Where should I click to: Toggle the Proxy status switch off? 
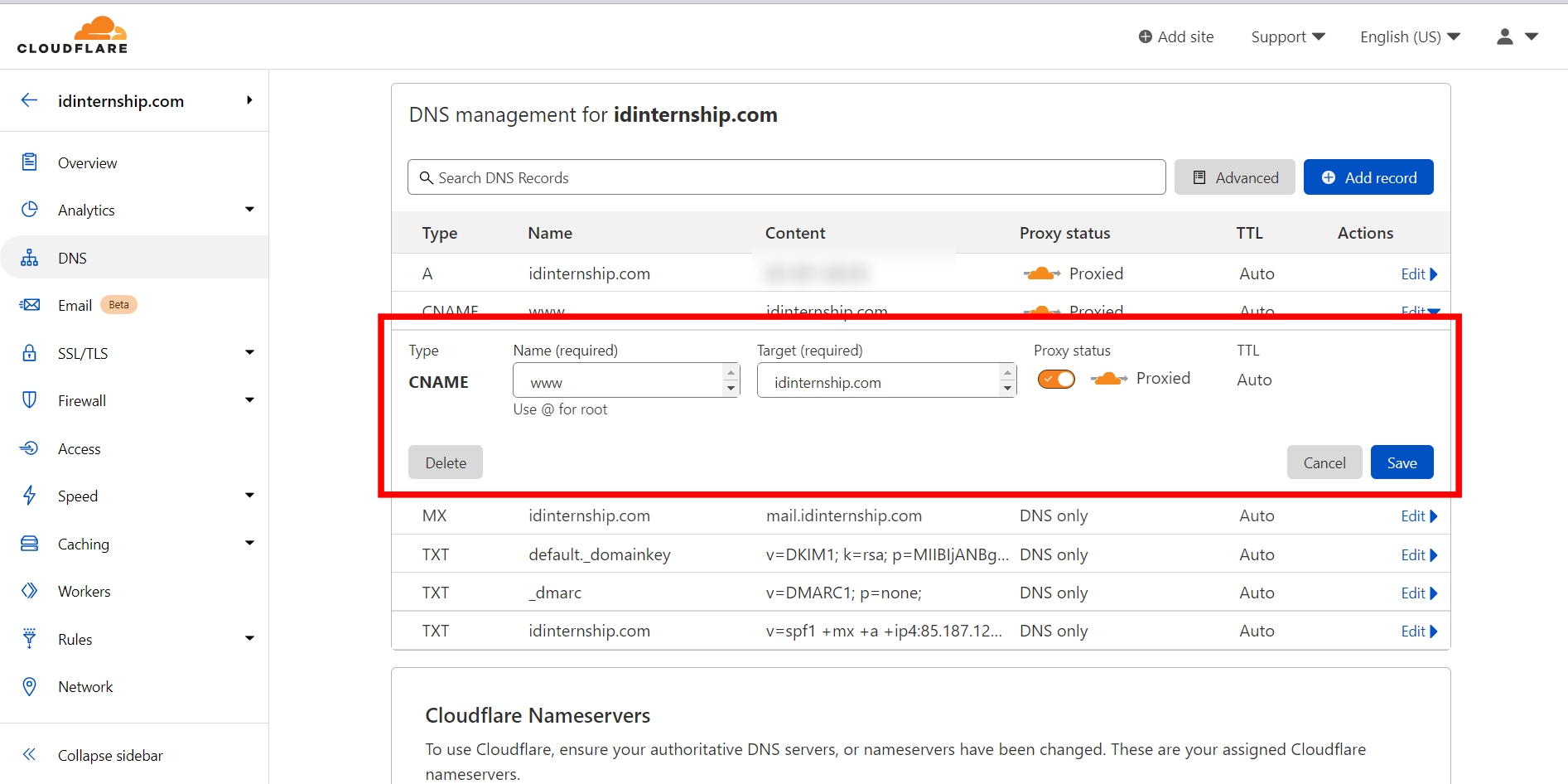(x=1056, y=380)
